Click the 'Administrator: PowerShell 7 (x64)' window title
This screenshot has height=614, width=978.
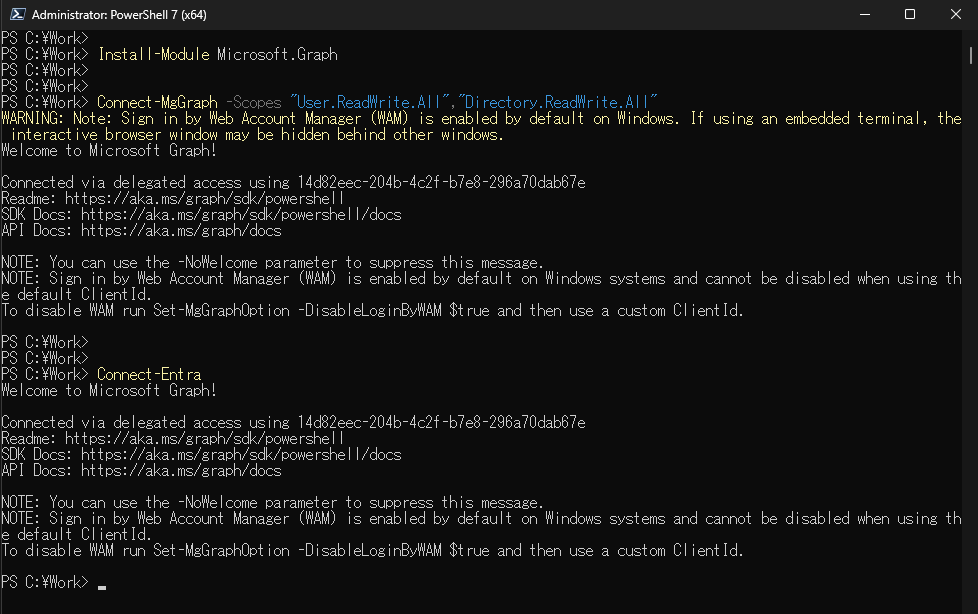[120, 15]
